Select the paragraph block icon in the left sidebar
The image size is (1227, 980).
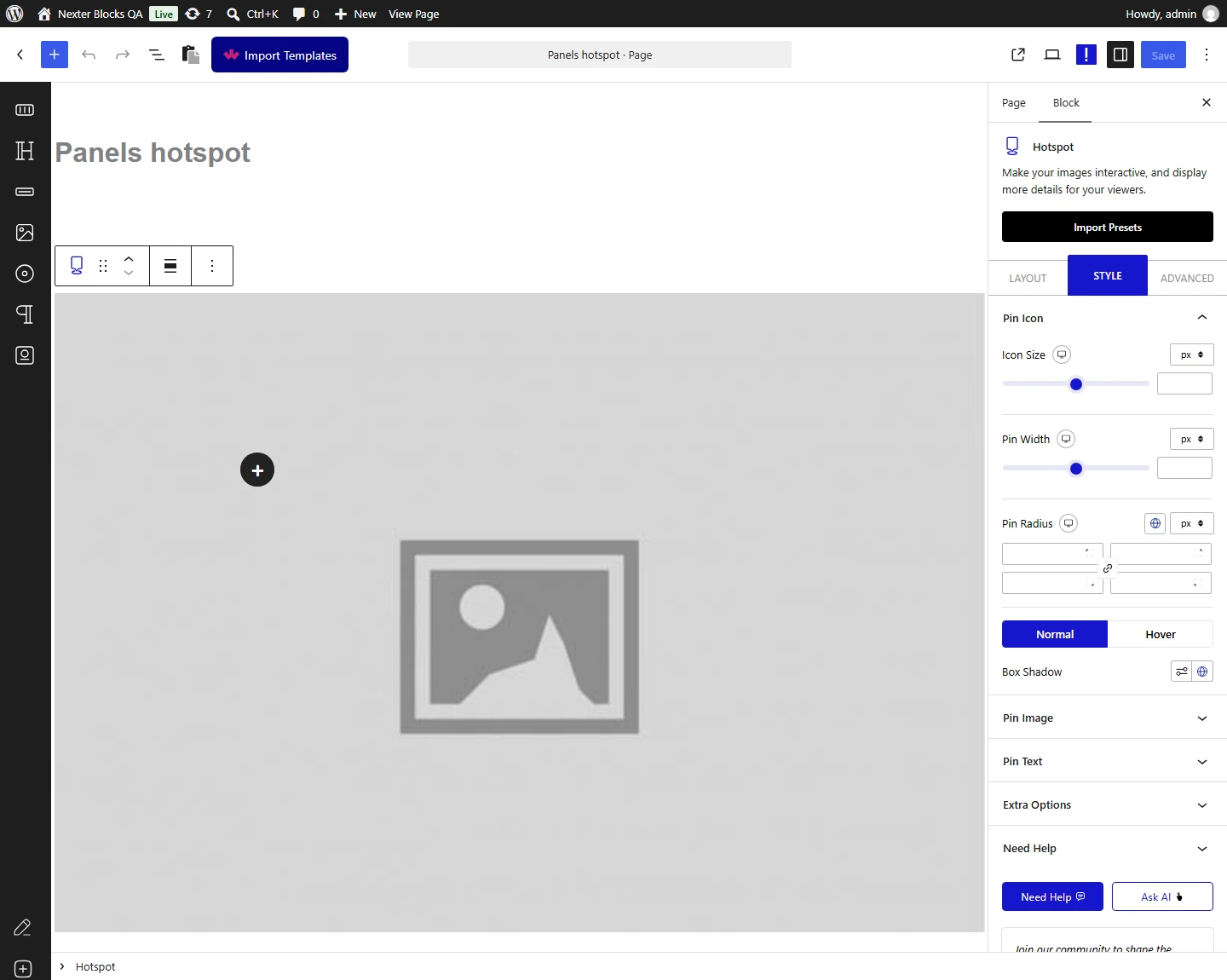[25, 314]
